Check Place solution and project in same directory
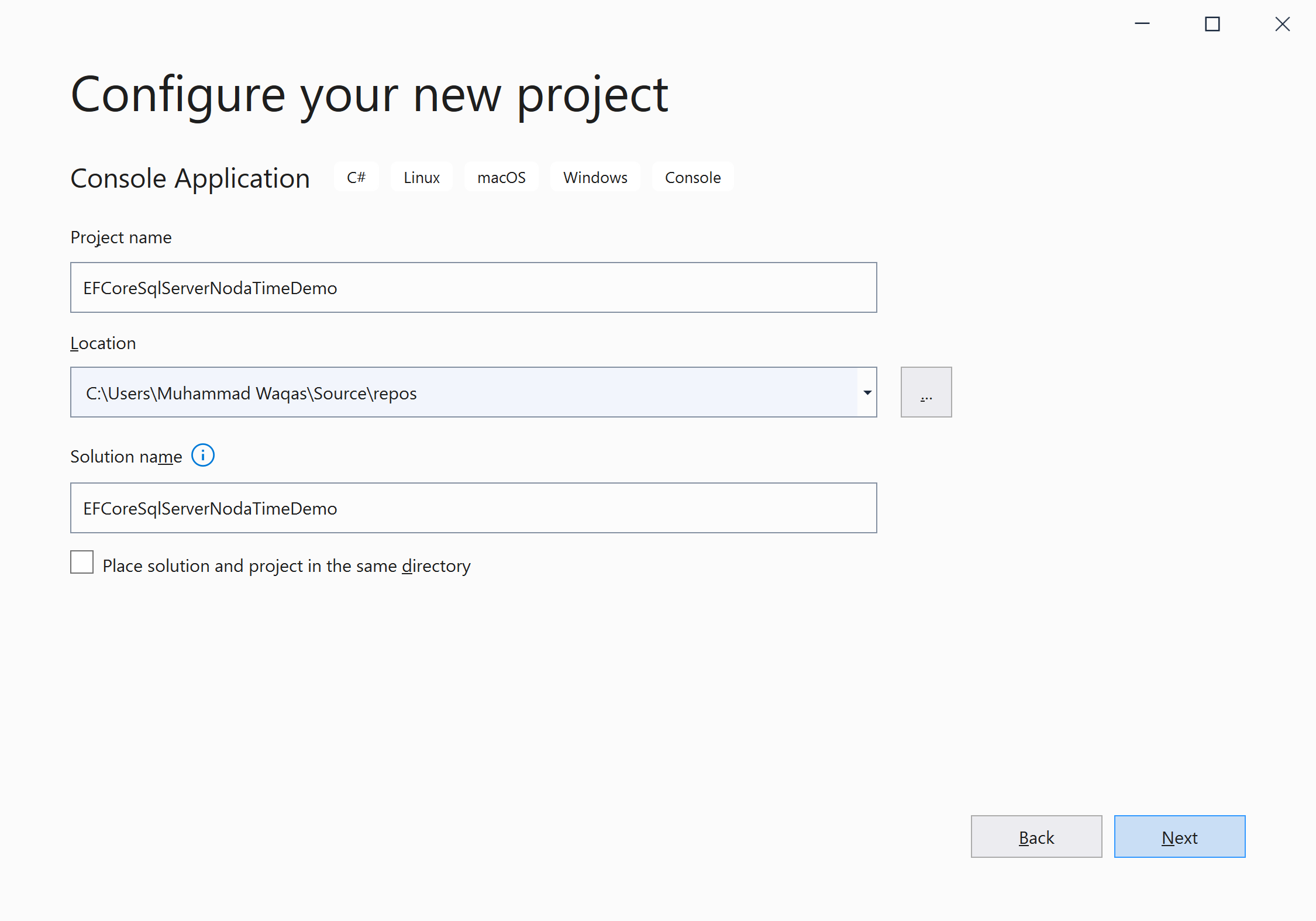The image size is (1316, 921). pos(82,563)
